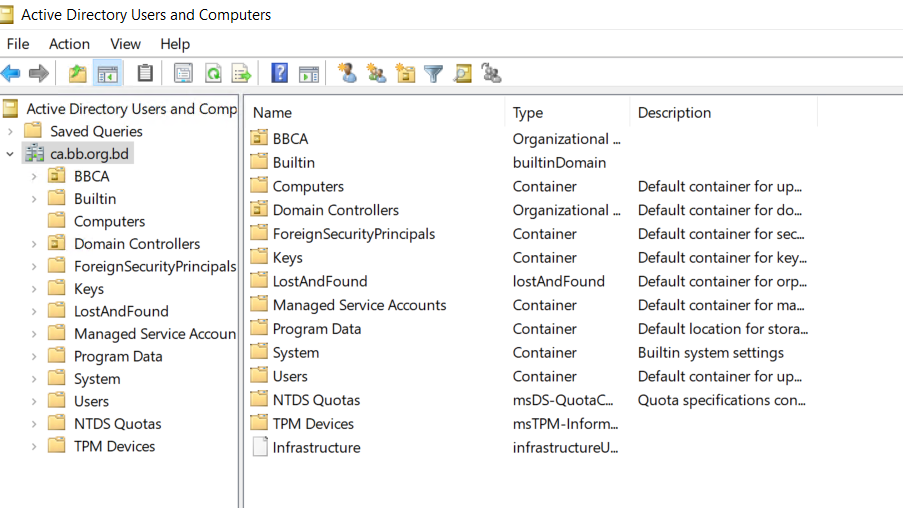Screen dimensions: 903x508
Task: Click the Builtin folder icon in list pane
Action: 259,162
